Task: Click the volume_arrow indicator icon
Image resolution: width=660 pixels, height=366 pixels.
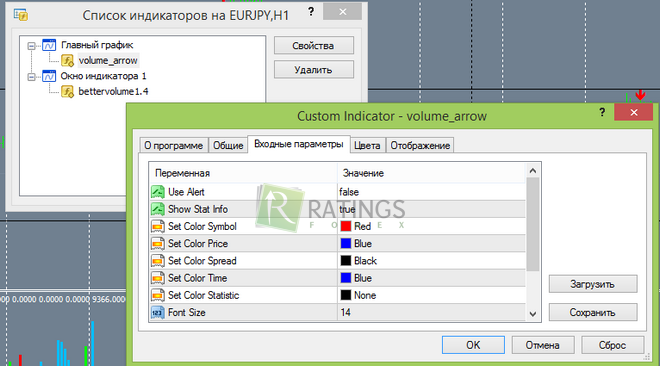Action: click(x=67, y=61)
